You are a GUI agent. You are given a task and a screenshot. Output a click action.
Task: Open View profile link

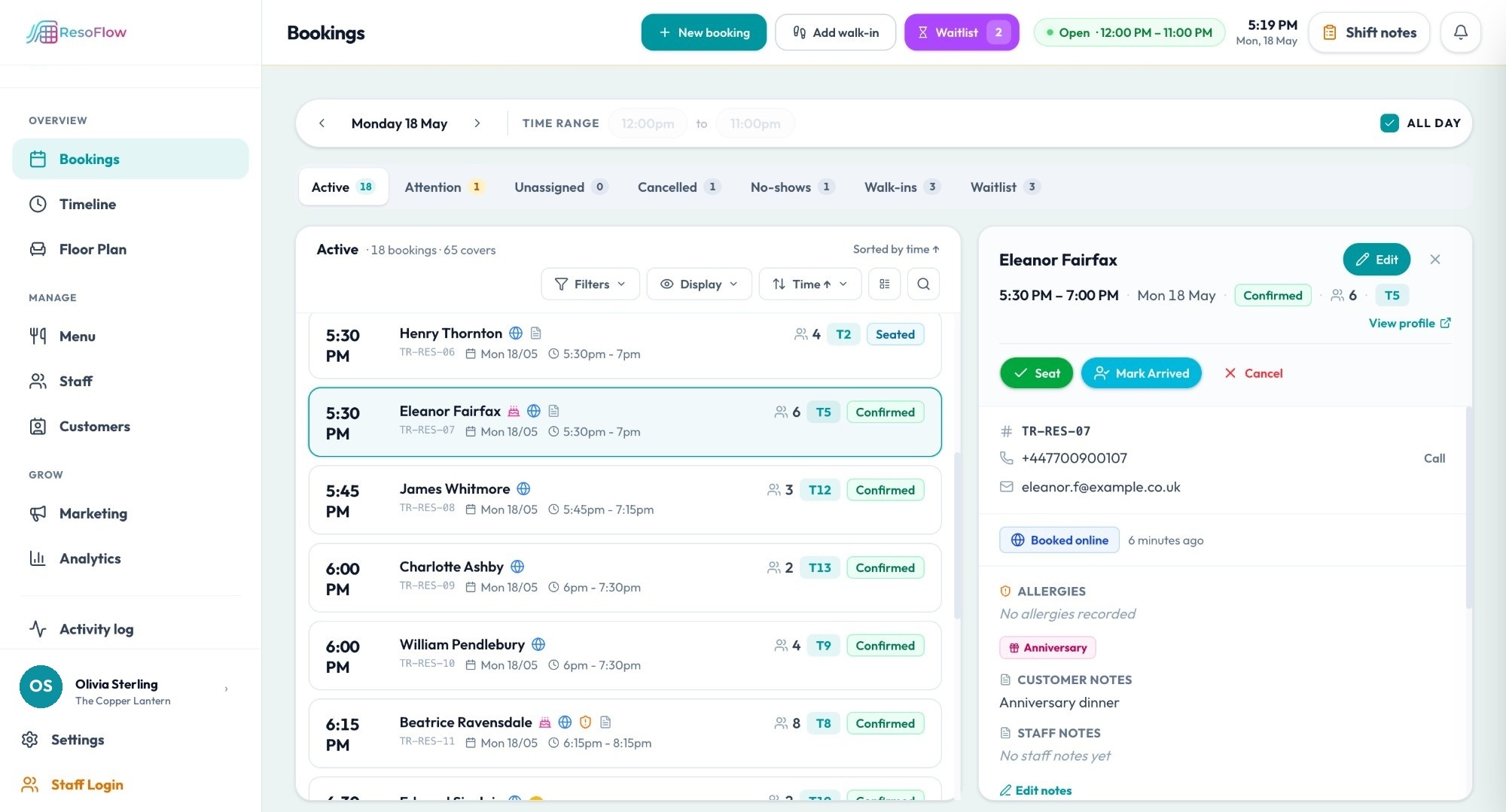[x=1410, y=323]
